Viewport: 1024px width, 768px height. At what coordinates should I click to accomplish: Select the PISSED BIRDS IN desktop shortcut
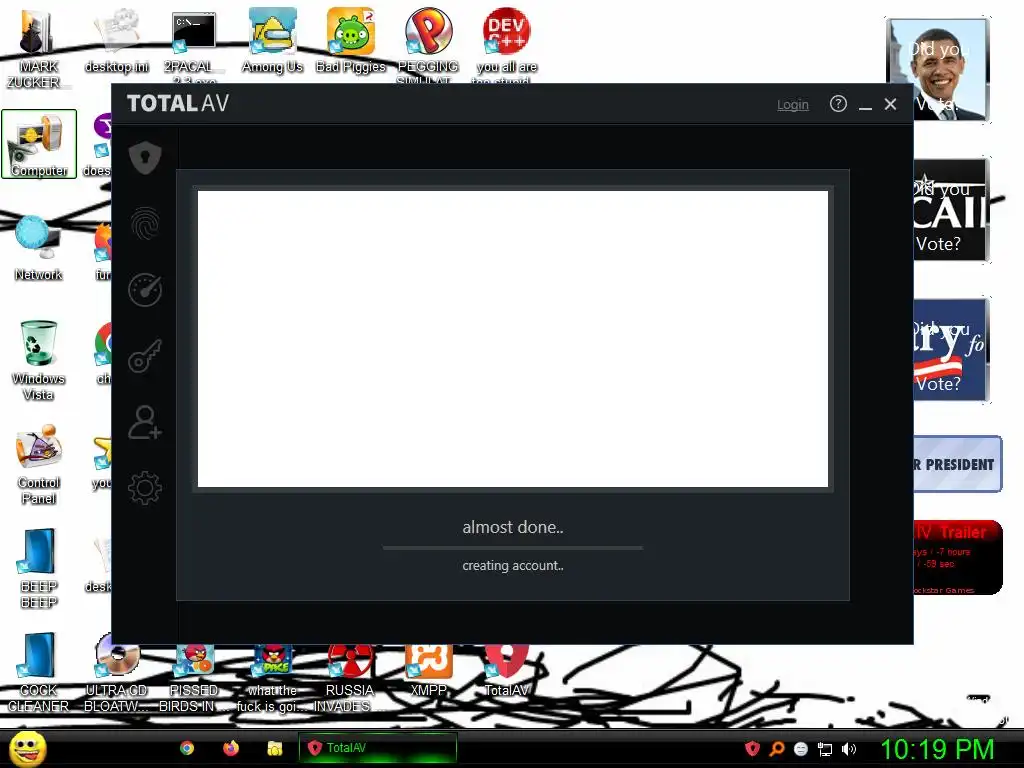(194, 676)
